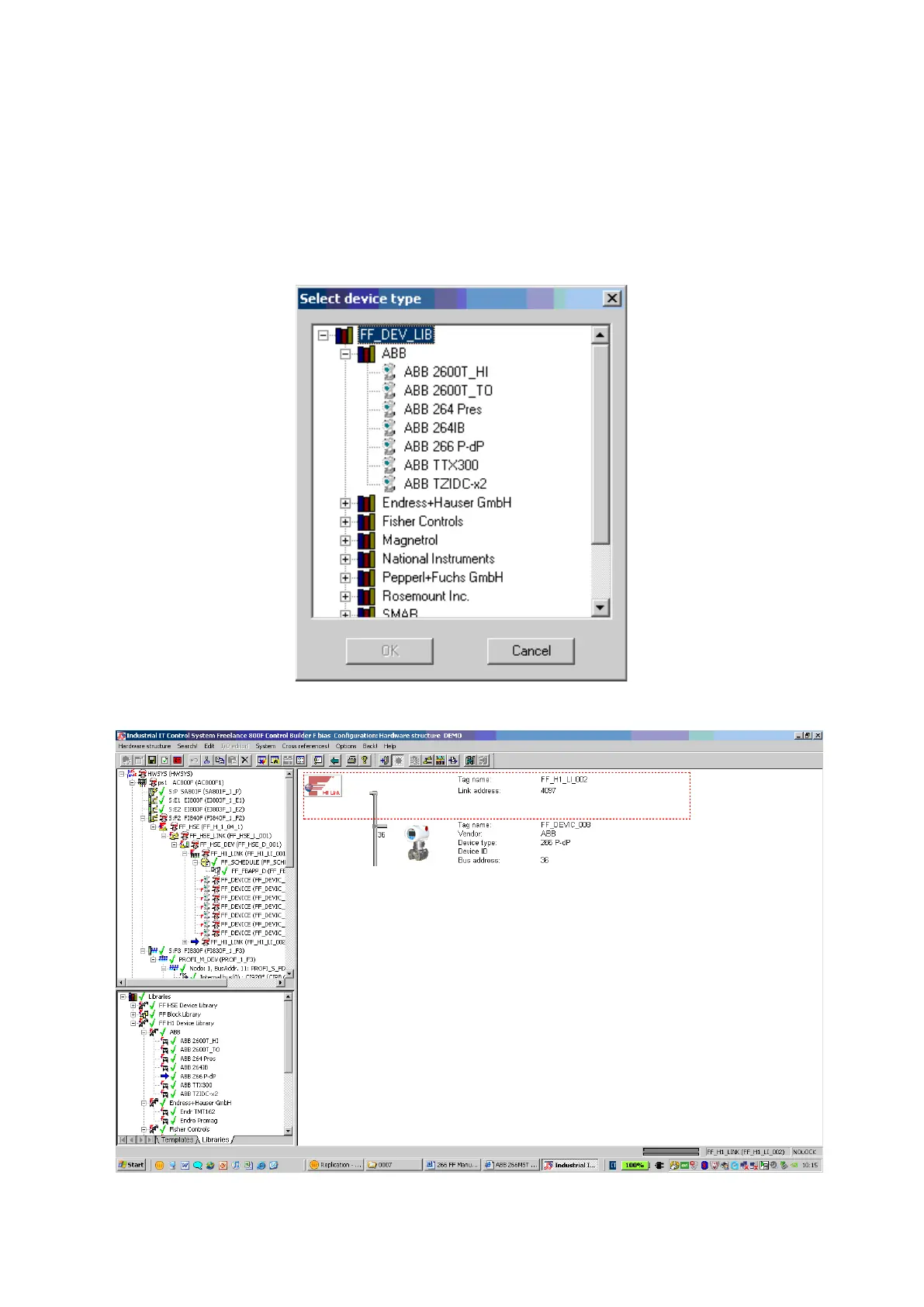Click the Rosemount Inc. folder icon
The width and height of the screenshot is (924, 1307).
366,596
